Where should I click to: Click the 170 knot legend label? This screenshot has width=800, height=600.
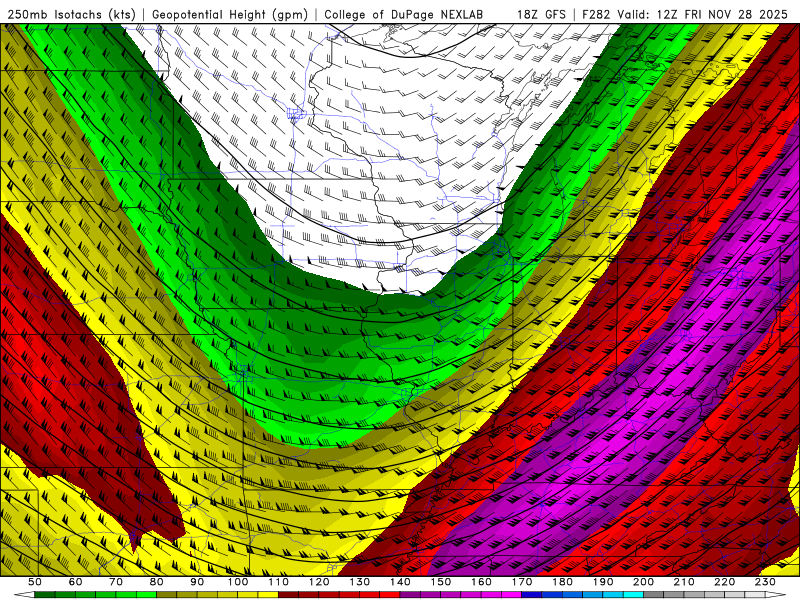pyautogui.click(x=521, y=582)
